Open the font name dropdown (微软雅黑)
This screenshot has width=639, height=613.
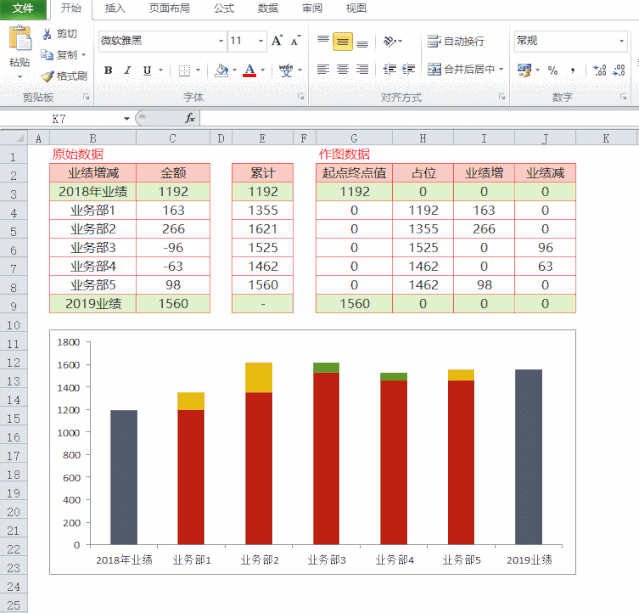[221, 41]
